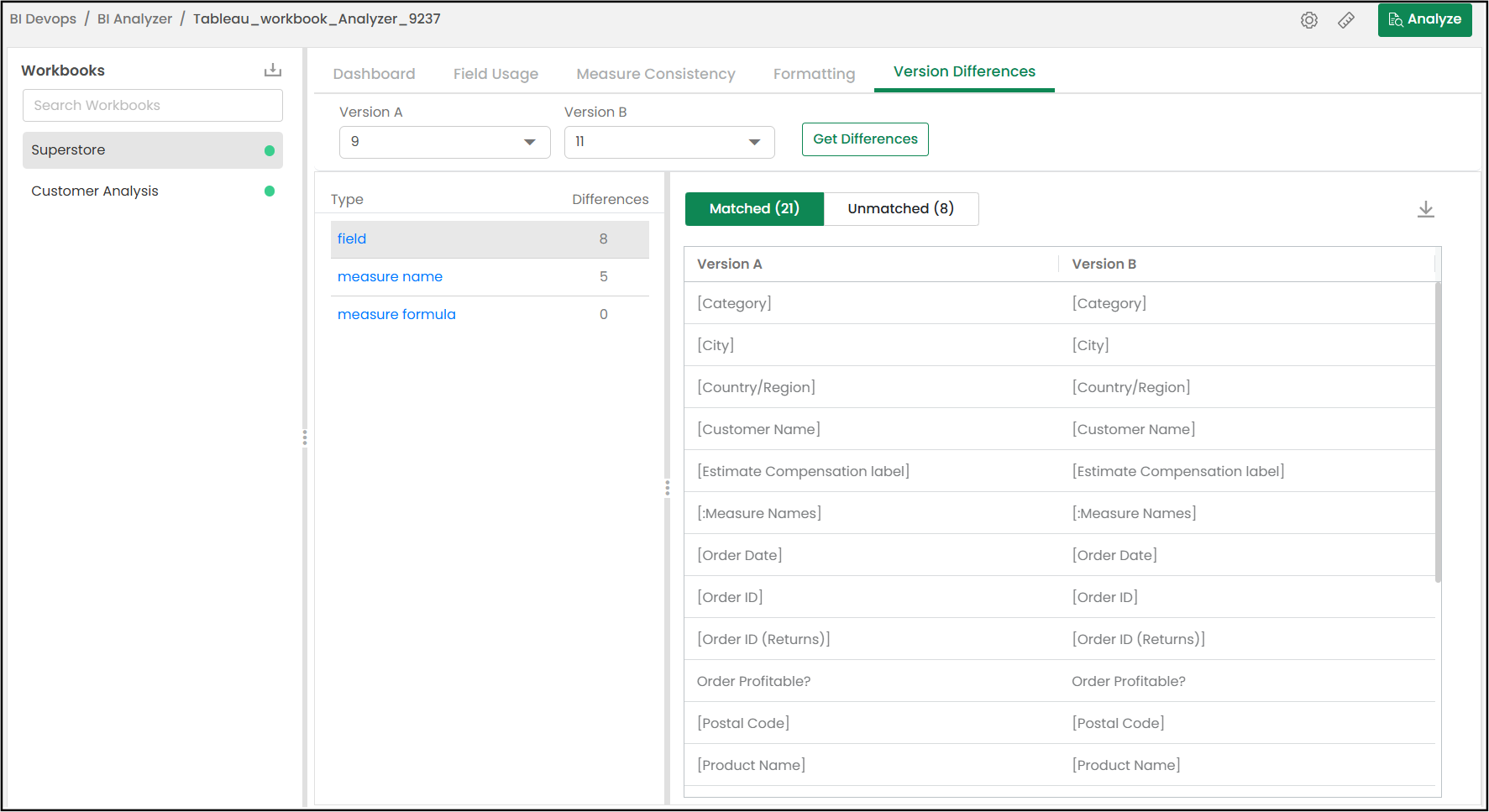Switch to Matched (21) results
Image resolution: width=1489 pixels, height=812 pixels.
pos(754,209)
